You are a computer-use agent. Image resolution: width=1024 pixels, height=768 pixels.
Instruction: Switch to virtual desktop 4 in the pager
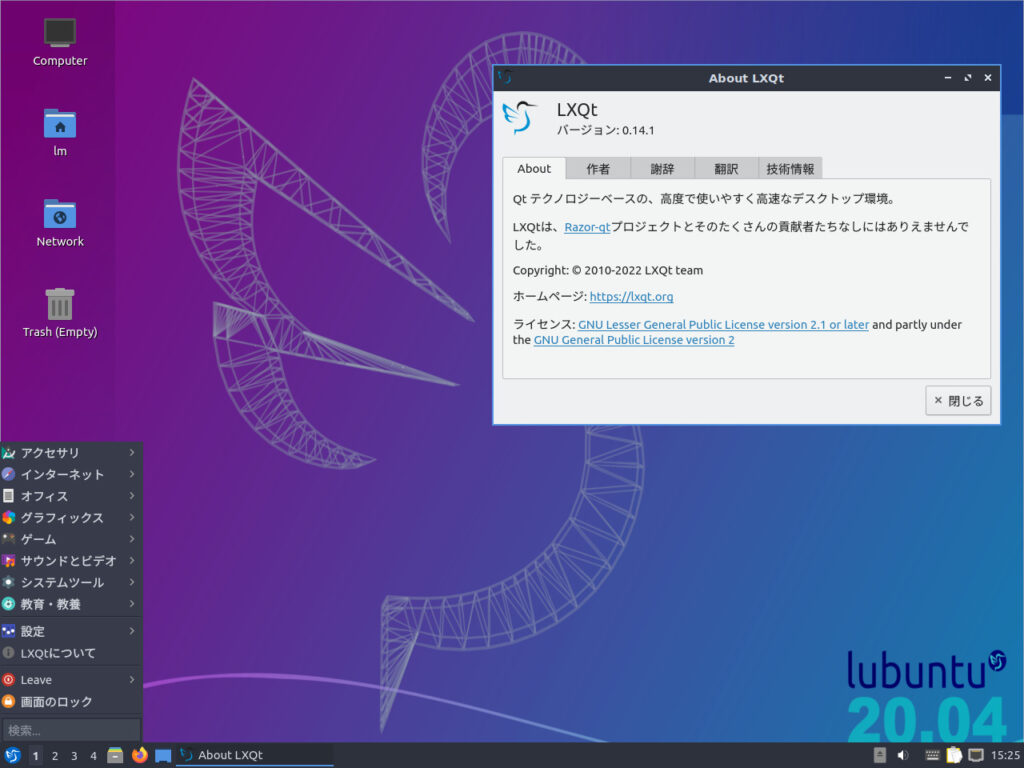(x=94, y=755)
